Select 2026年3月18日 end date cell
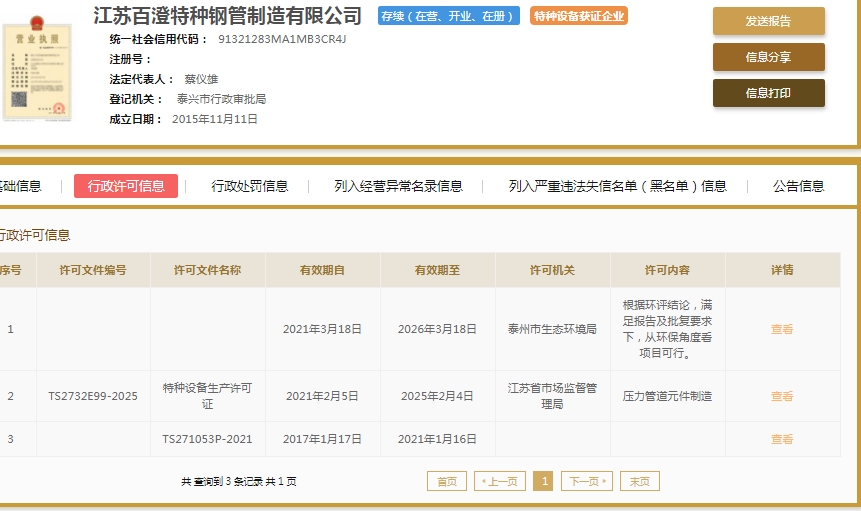This screenshot has width=861, height=511. tap(438, 329)
